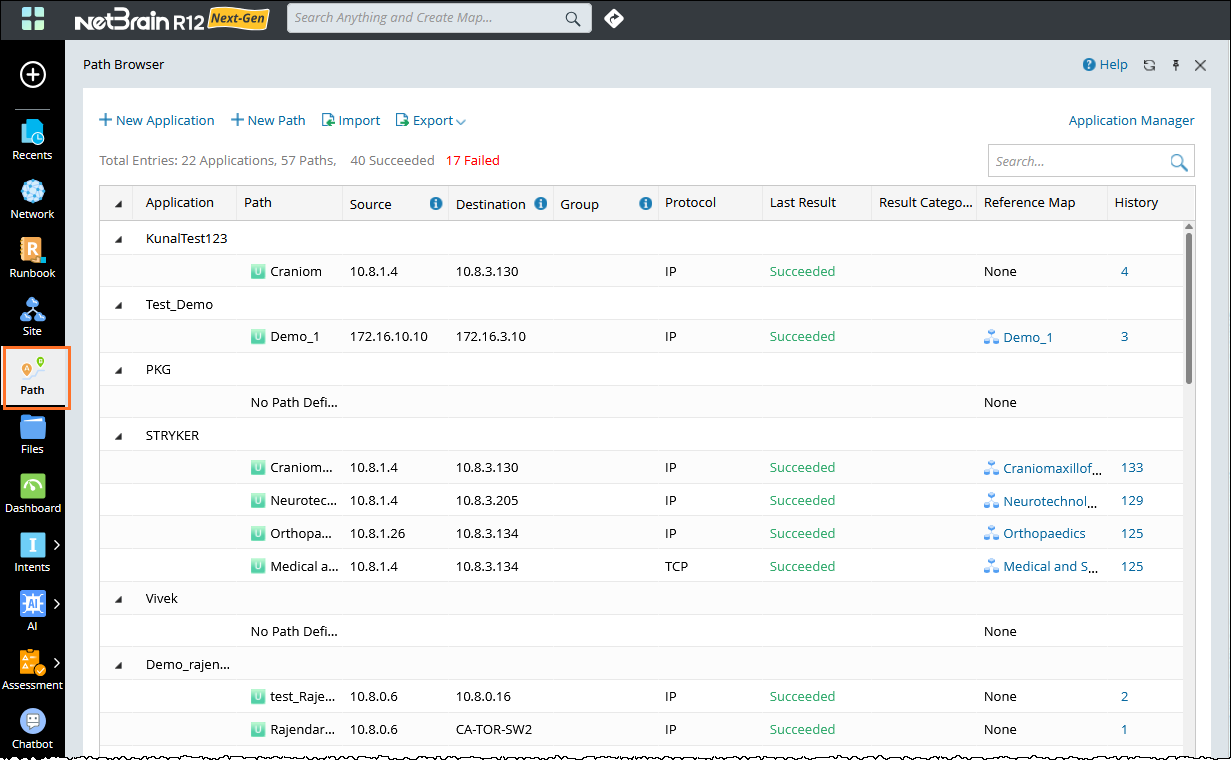The width and height of the screenshot is (1231, 762).
Task: Open the Export dropdown menu
Action: point(432,121)
